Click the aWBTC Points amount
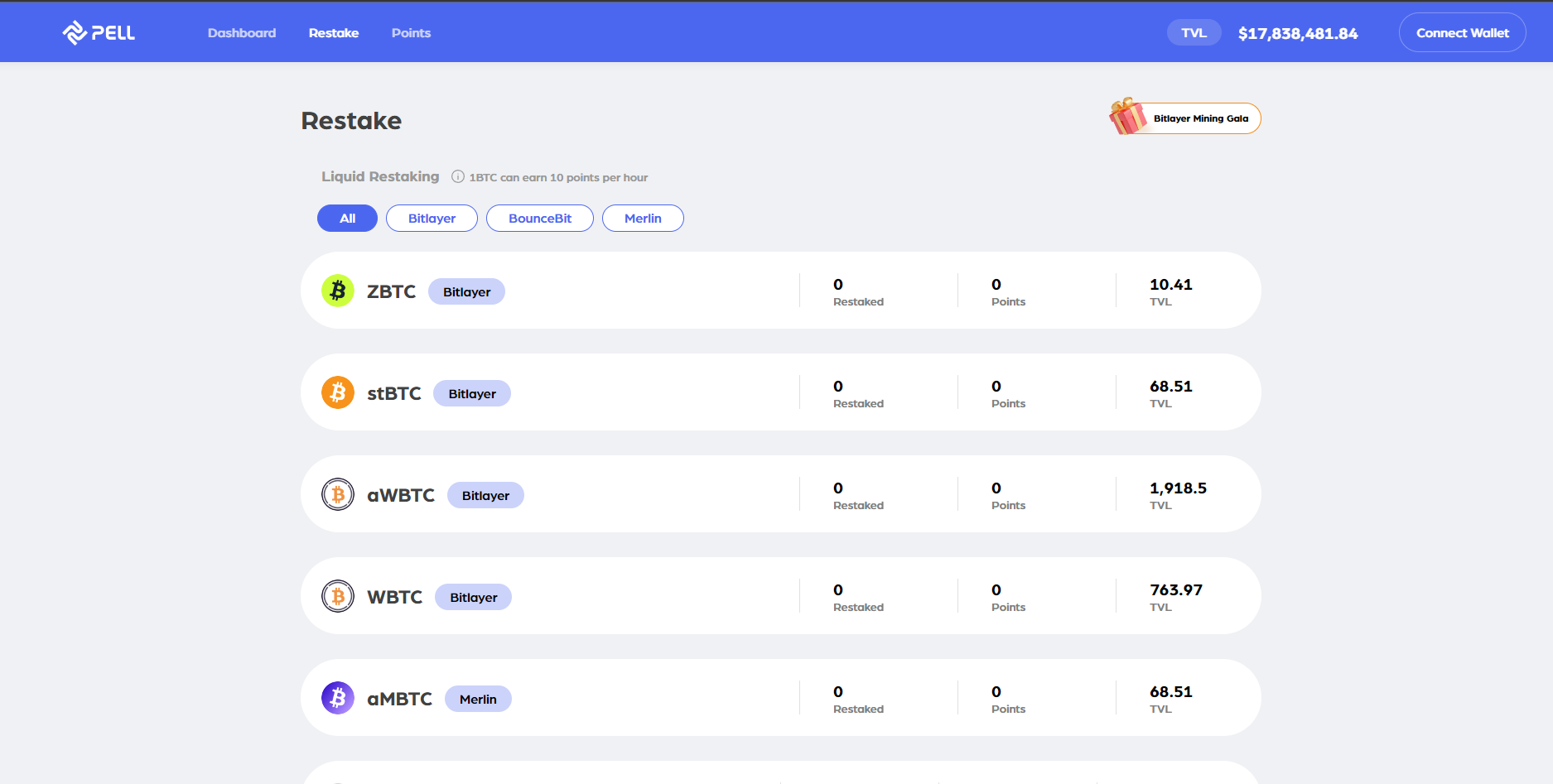 click(x=996, y=488)
